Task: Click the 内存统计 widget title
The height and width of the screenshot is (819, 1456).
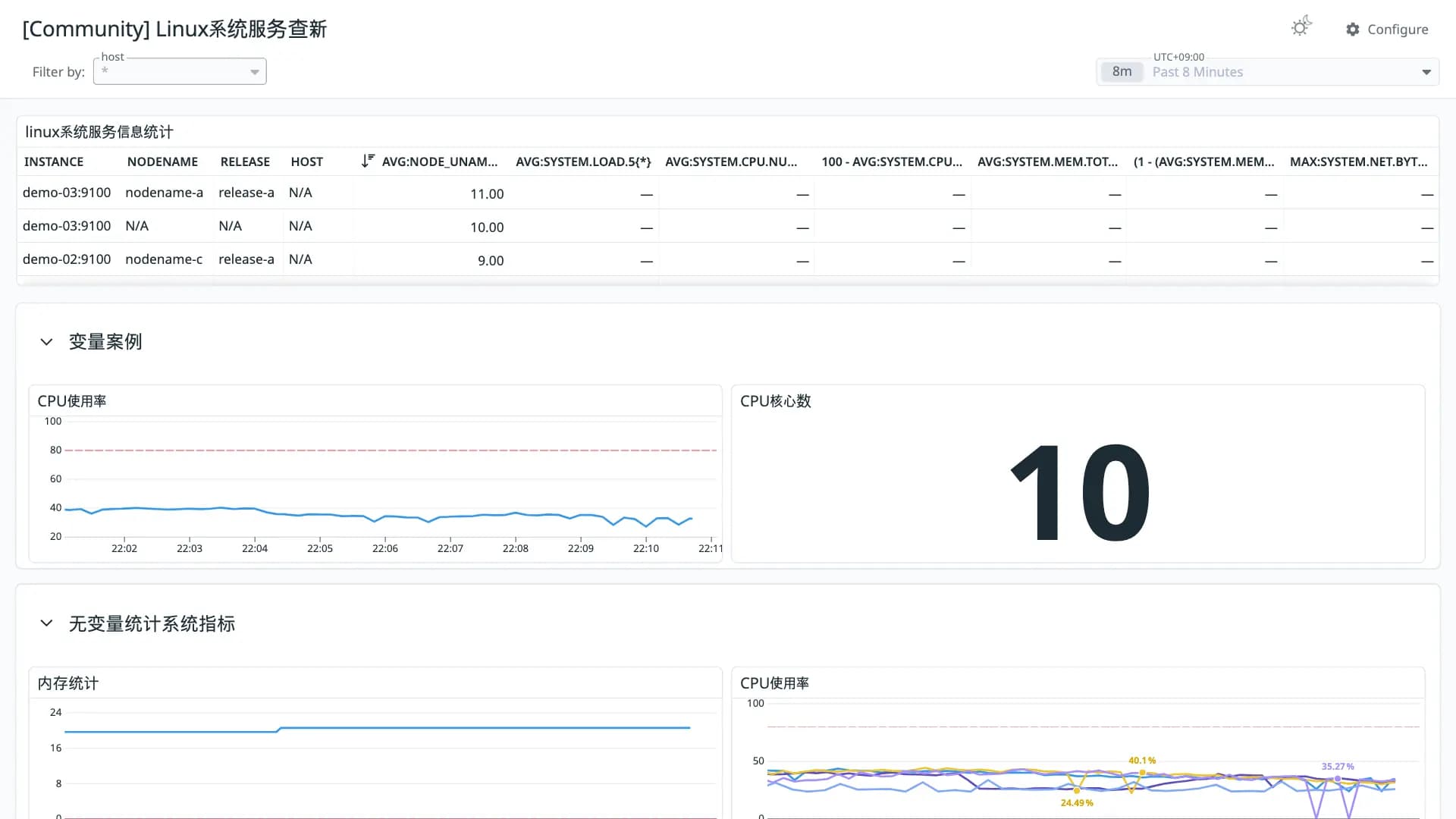Action: [x=68, y=683]
